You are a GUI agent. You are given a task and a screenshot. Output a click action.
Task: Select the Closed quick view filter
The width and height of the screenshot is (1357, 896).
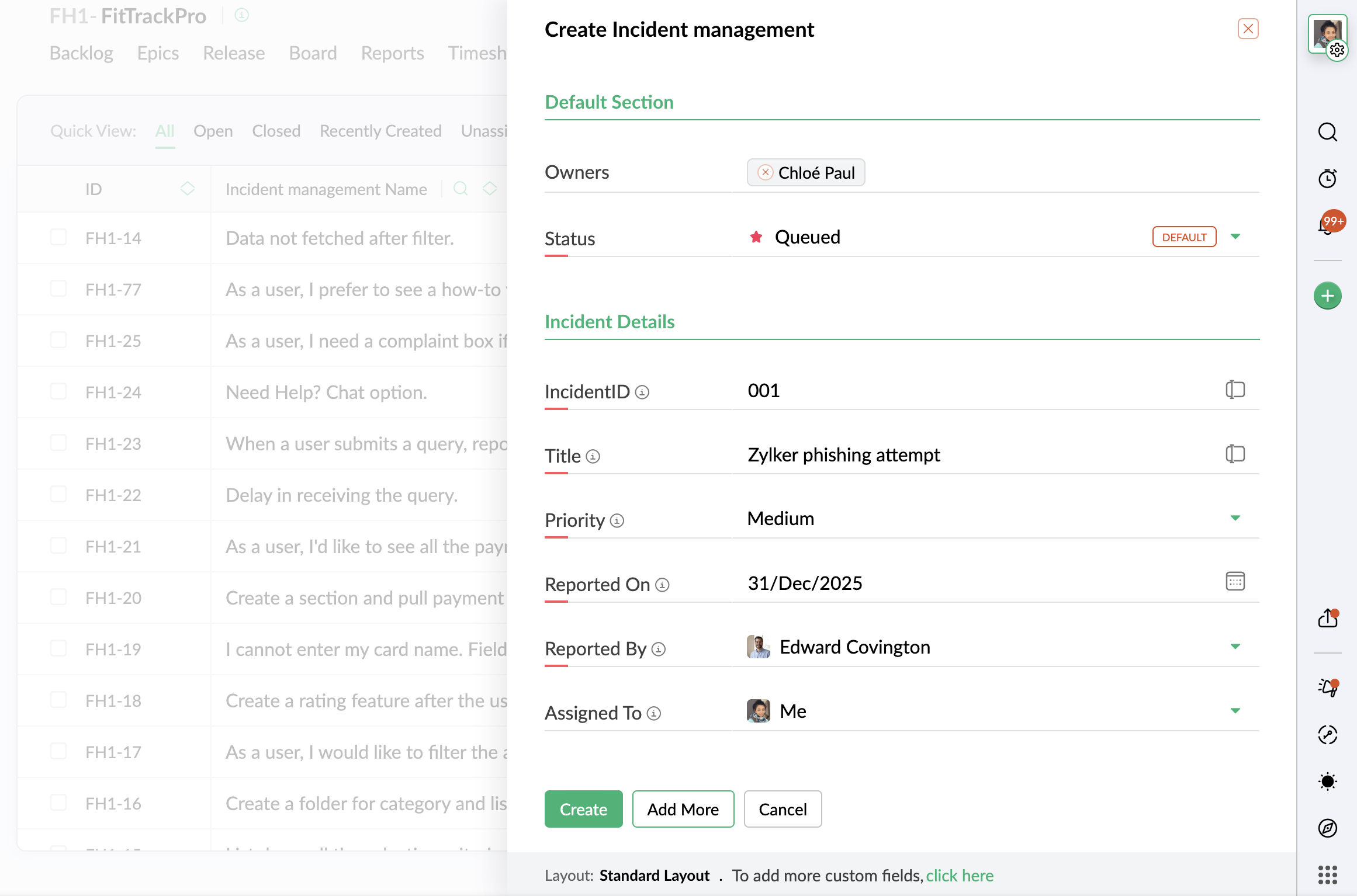pos(276,131)
